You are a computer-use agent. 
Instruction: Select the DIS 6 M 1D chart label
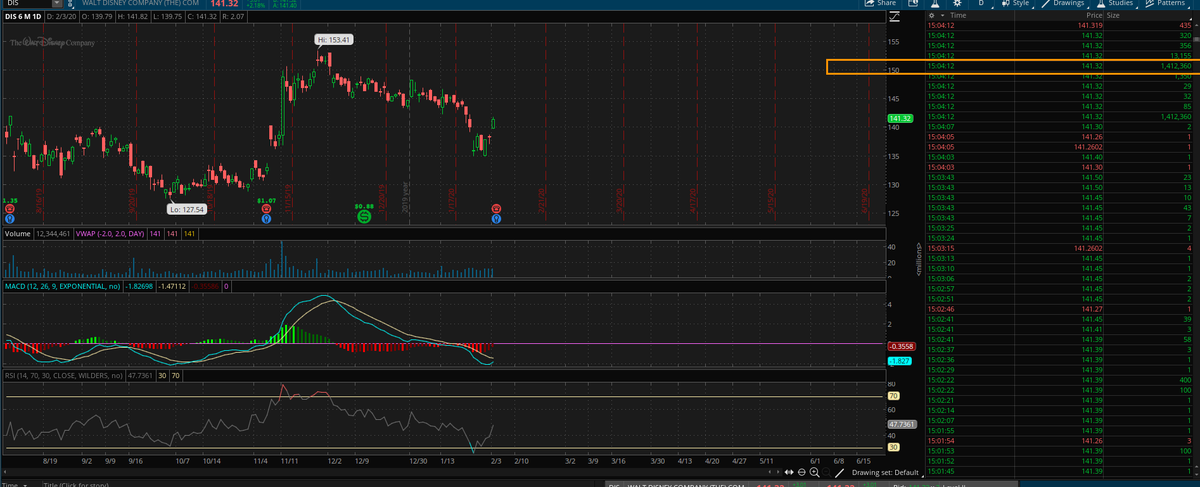tap(25, 17)
